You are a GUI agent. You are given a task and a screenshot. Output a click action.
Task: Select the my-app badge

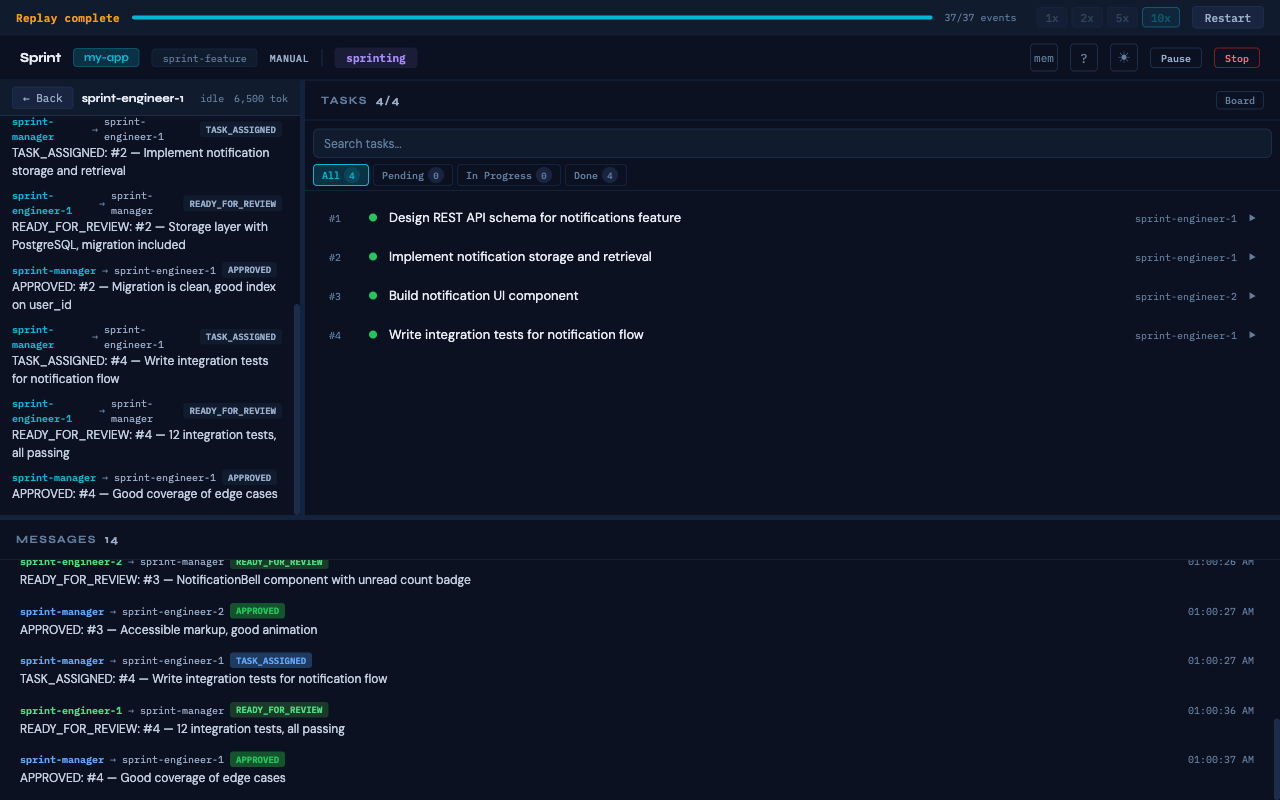coord(106,57)
